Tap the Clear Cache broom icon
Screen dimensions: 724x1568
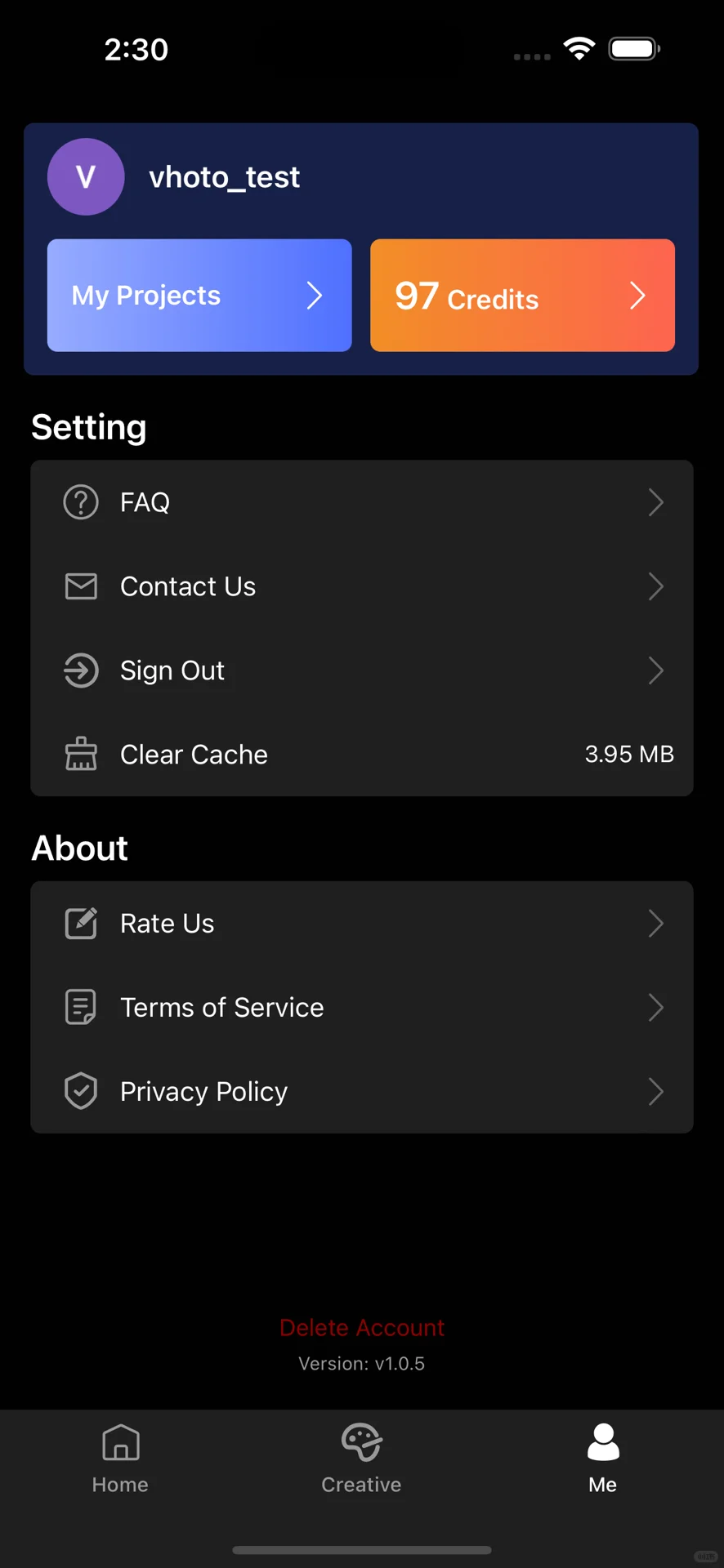pyautogui.click(x=81, y=754)
